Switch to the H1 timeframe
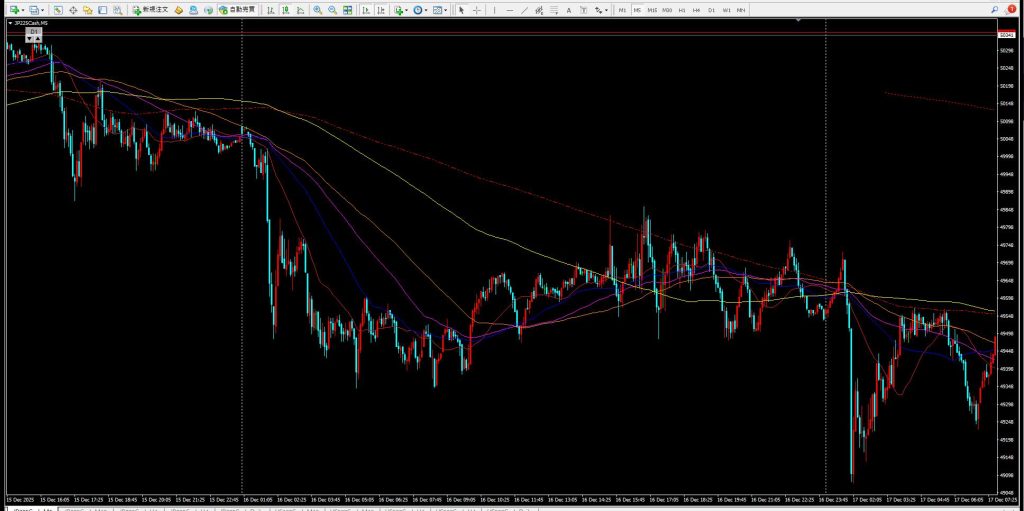The height and width of the screenshot is (511, 1024). pos(681,9)
